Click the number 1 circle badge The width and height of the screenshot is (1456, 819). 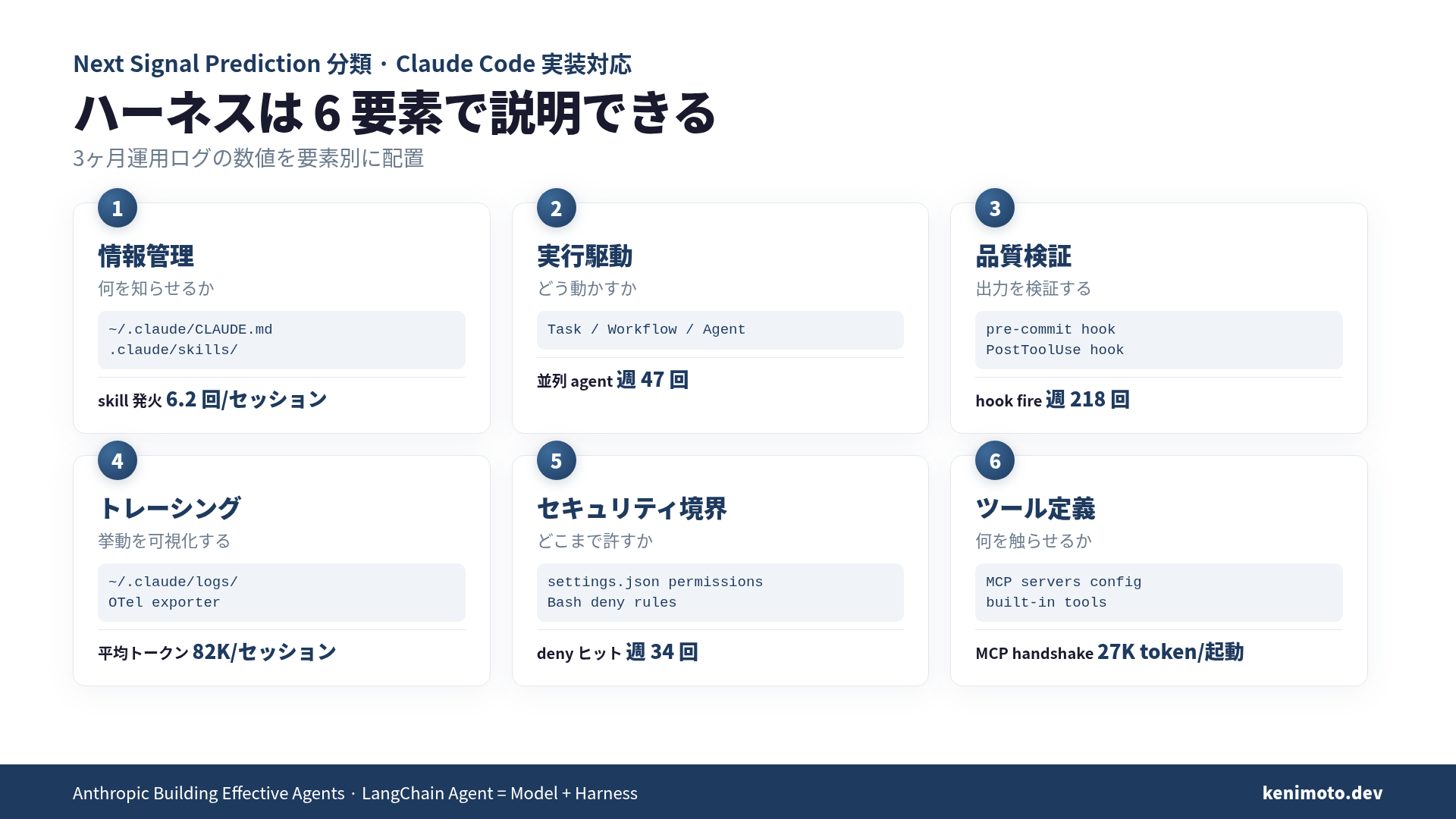[x=118, y=208]
